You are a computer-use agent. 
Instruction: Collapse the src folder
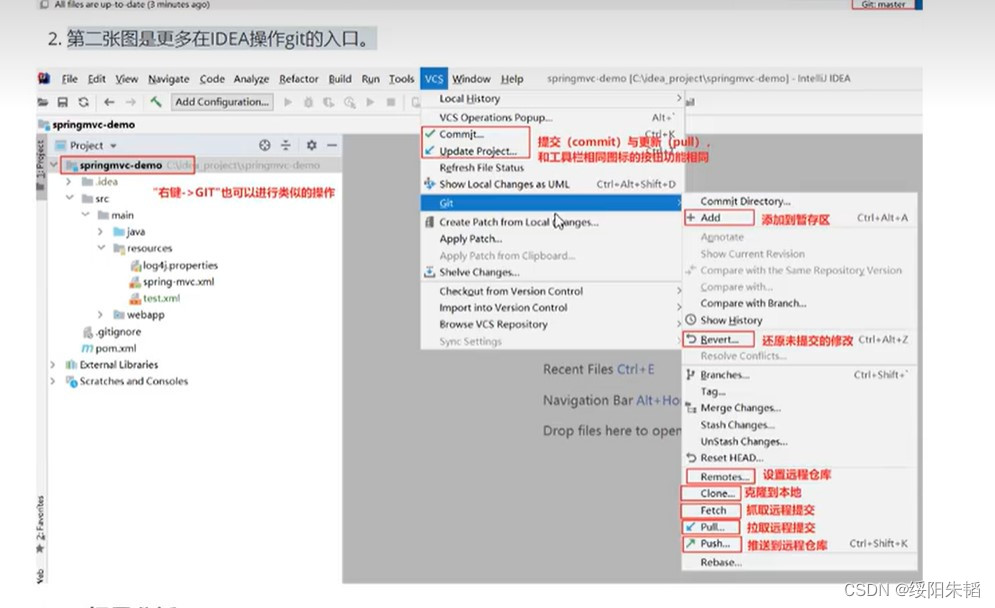pyautogui.click(x=69, y=198)
